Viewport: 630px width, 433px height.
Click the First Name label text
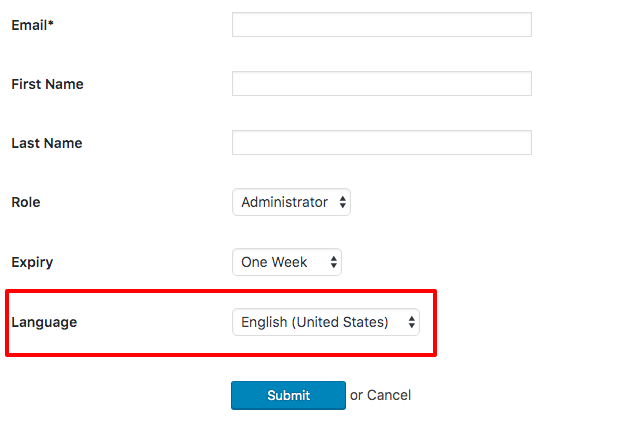tap(47, 84)
